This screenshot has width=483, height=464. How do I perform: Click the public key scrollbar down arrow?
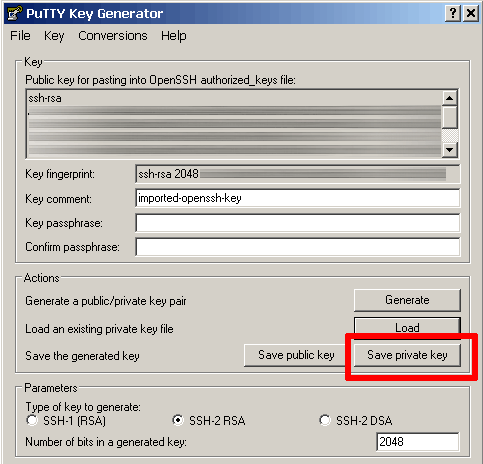[449, 150]
